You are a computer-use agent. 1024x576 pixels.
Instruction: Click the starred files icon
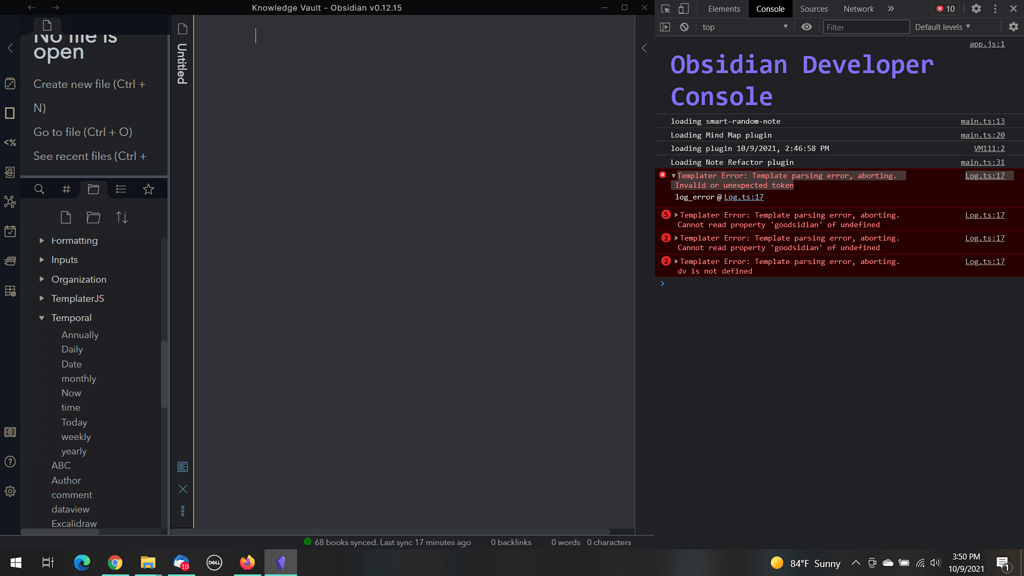147,189
